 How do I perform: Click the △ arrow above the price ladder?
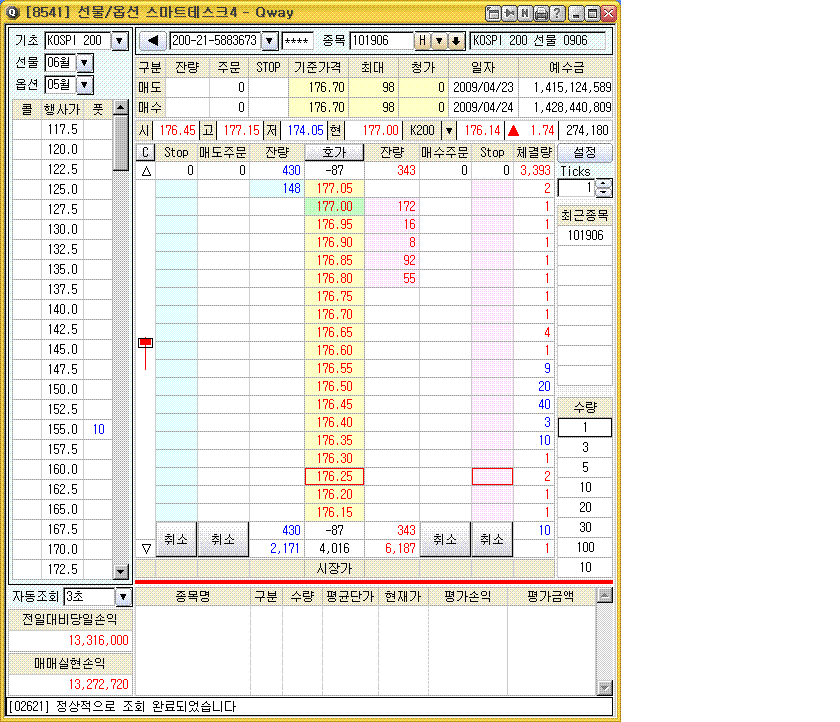[146, 171]
